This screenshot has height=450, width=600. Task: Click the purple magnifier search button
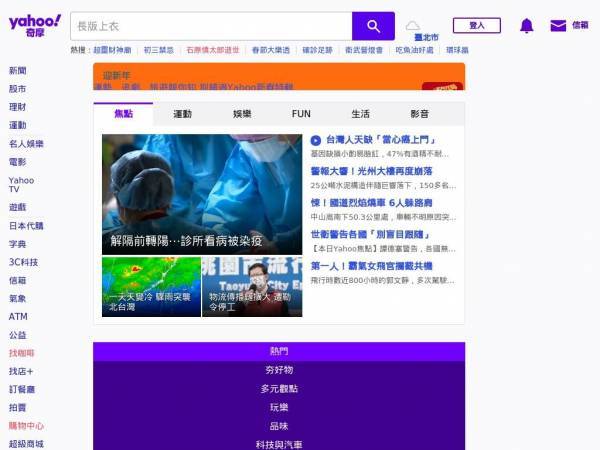coord(373,26)
